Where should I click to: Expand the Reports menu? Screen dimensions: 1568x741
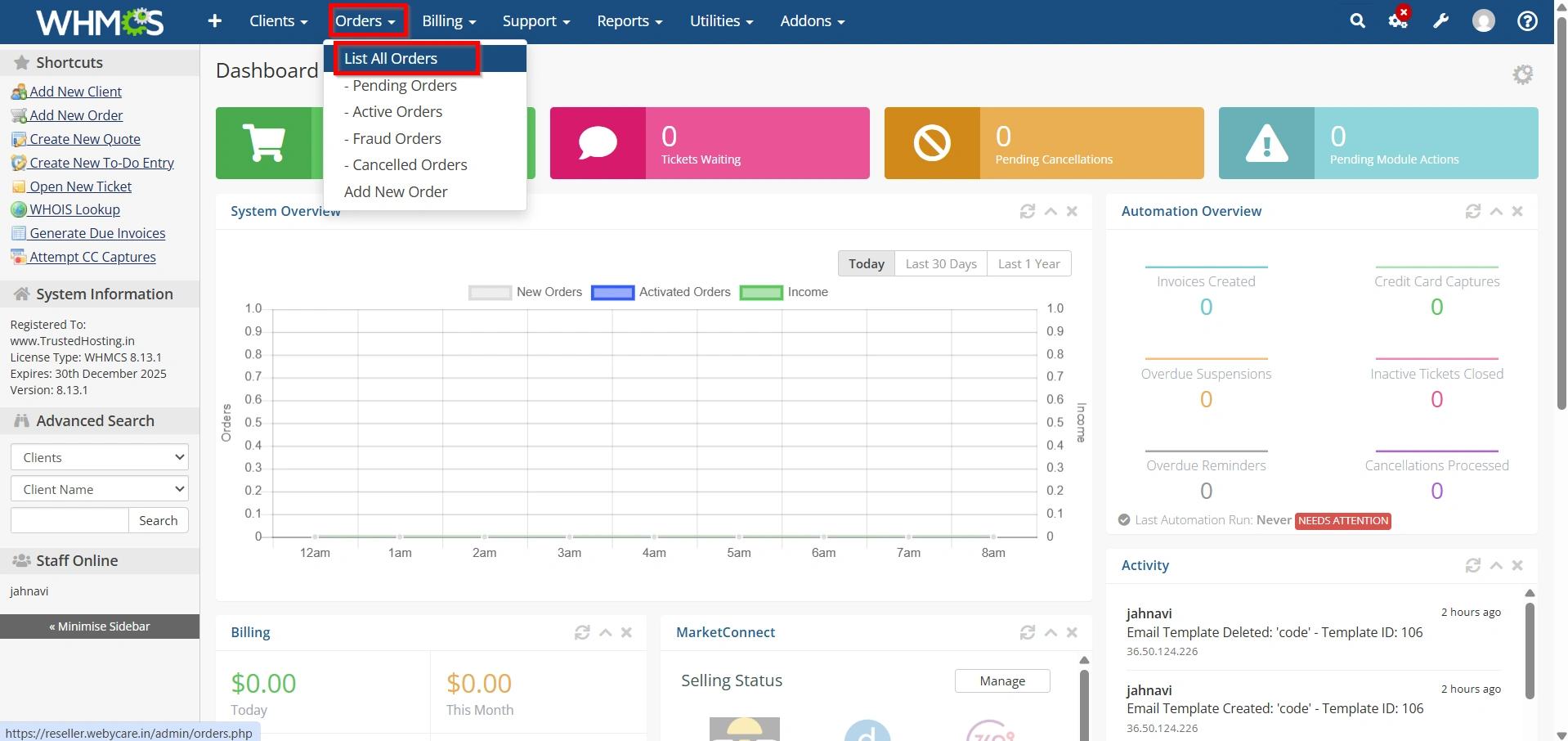pyautogui.click(x=629, y=21)
